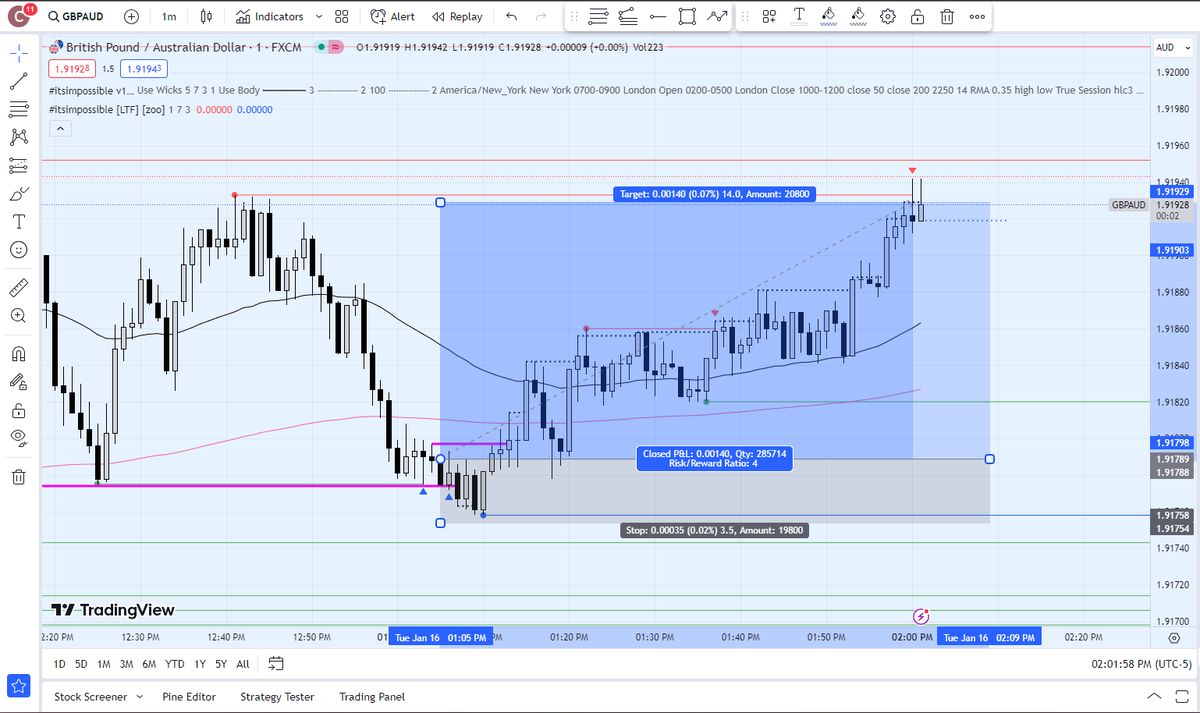Select the 5D date range

82,664
